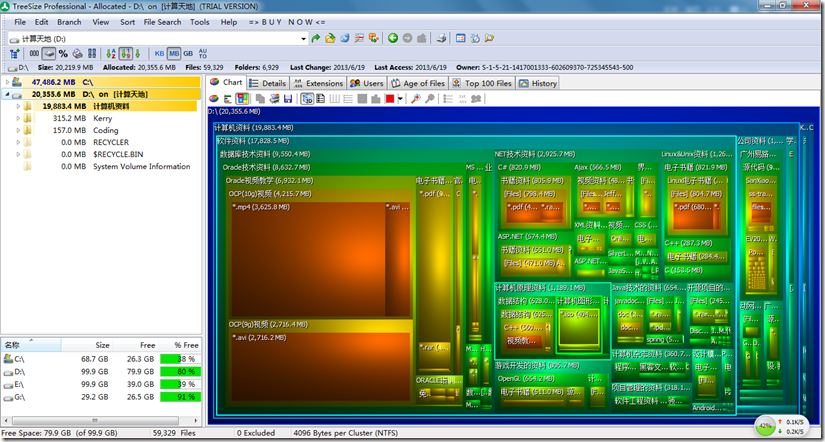Open the drive path dropdown

tap(304, 38)
